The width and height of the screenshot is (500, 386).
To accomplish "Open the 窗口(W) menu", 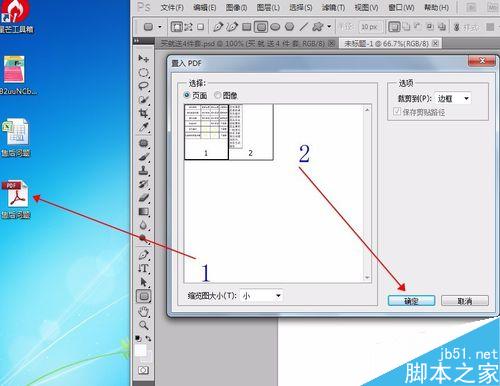I will click(401, 8).
